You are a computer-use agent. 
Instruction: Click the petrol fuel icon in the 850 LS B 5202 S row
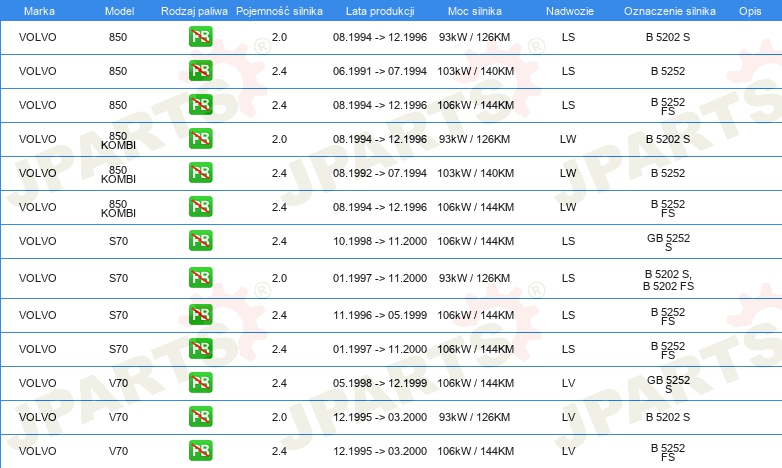point(200,36)
